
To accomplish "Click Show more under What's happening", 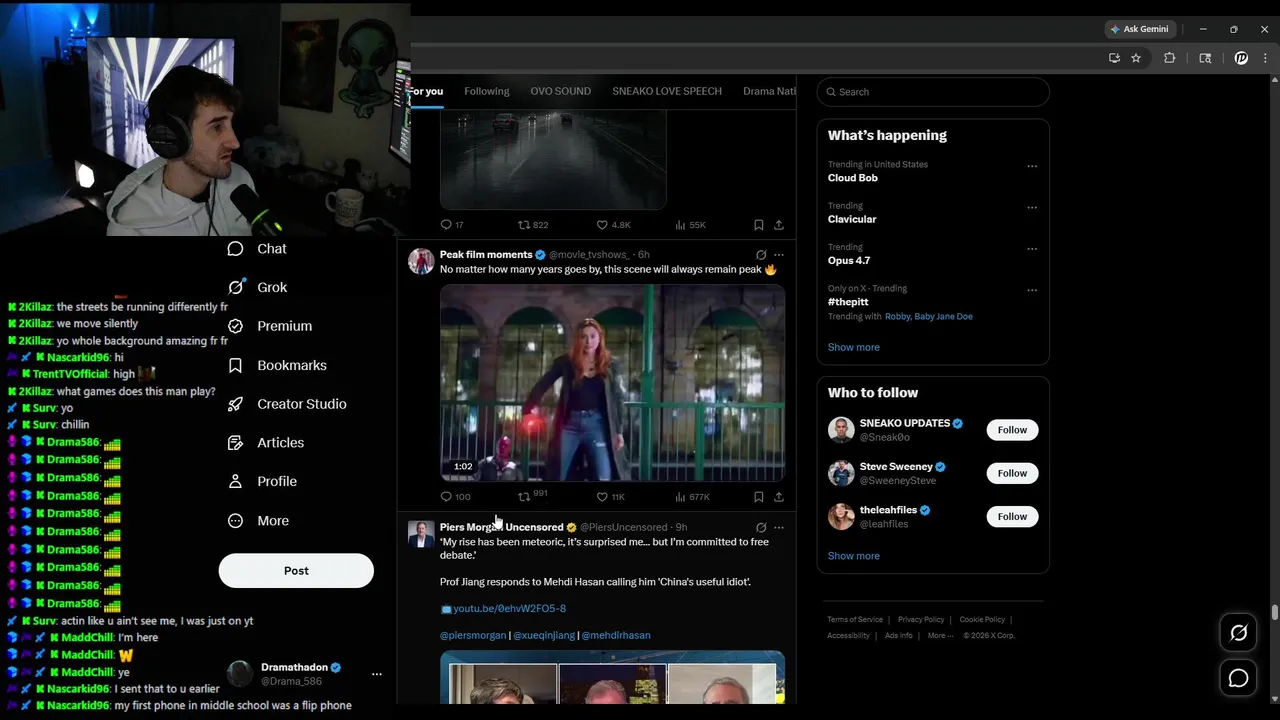I will point(854,347).
